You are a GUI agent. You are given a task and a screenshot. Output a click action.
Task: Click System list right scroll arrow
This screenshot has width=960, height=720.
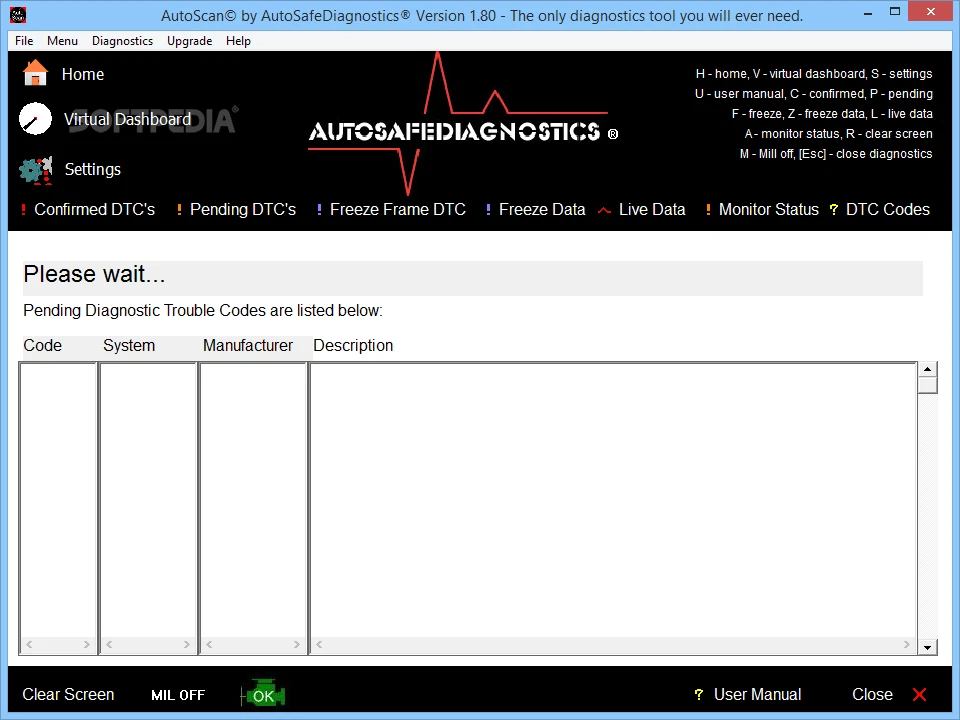[187, 645]
